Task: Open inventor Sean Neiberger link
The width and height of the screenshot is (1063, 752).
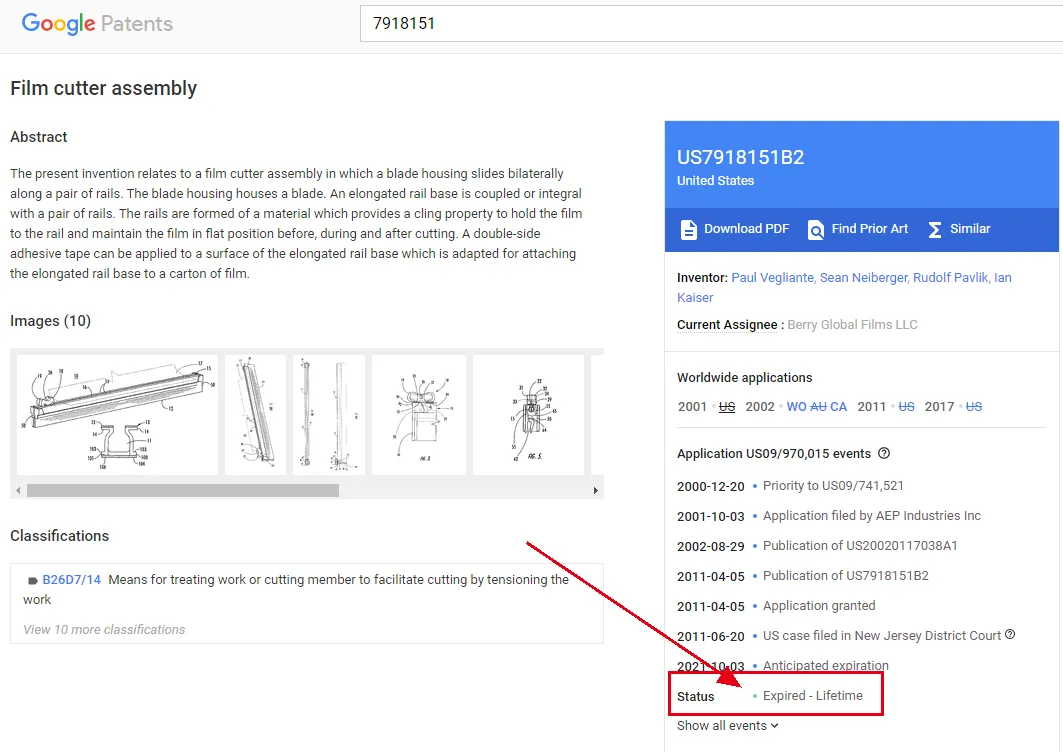Action: point(864,277)
